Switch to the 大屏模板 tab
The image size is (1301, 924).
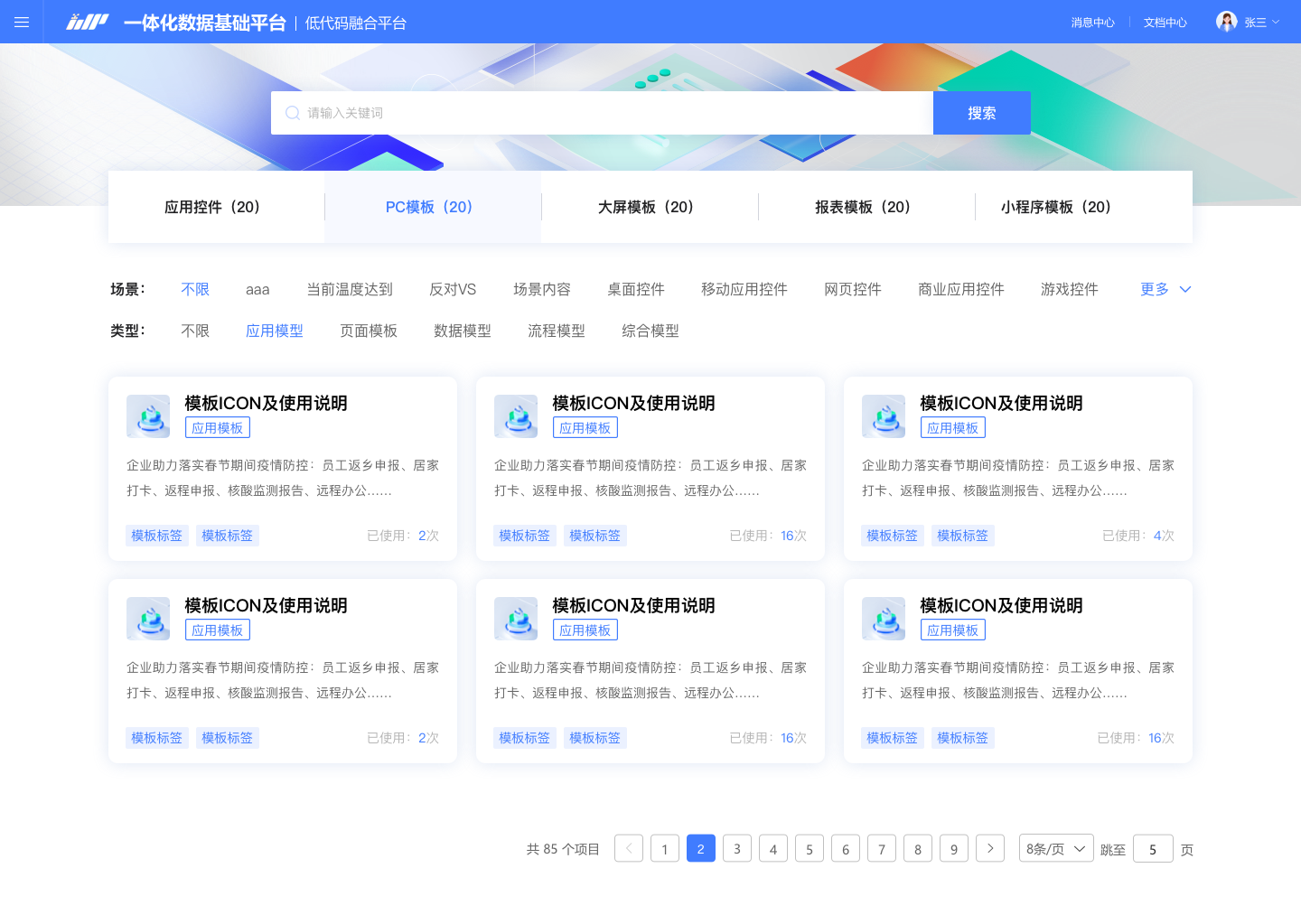tap(649, 207)
